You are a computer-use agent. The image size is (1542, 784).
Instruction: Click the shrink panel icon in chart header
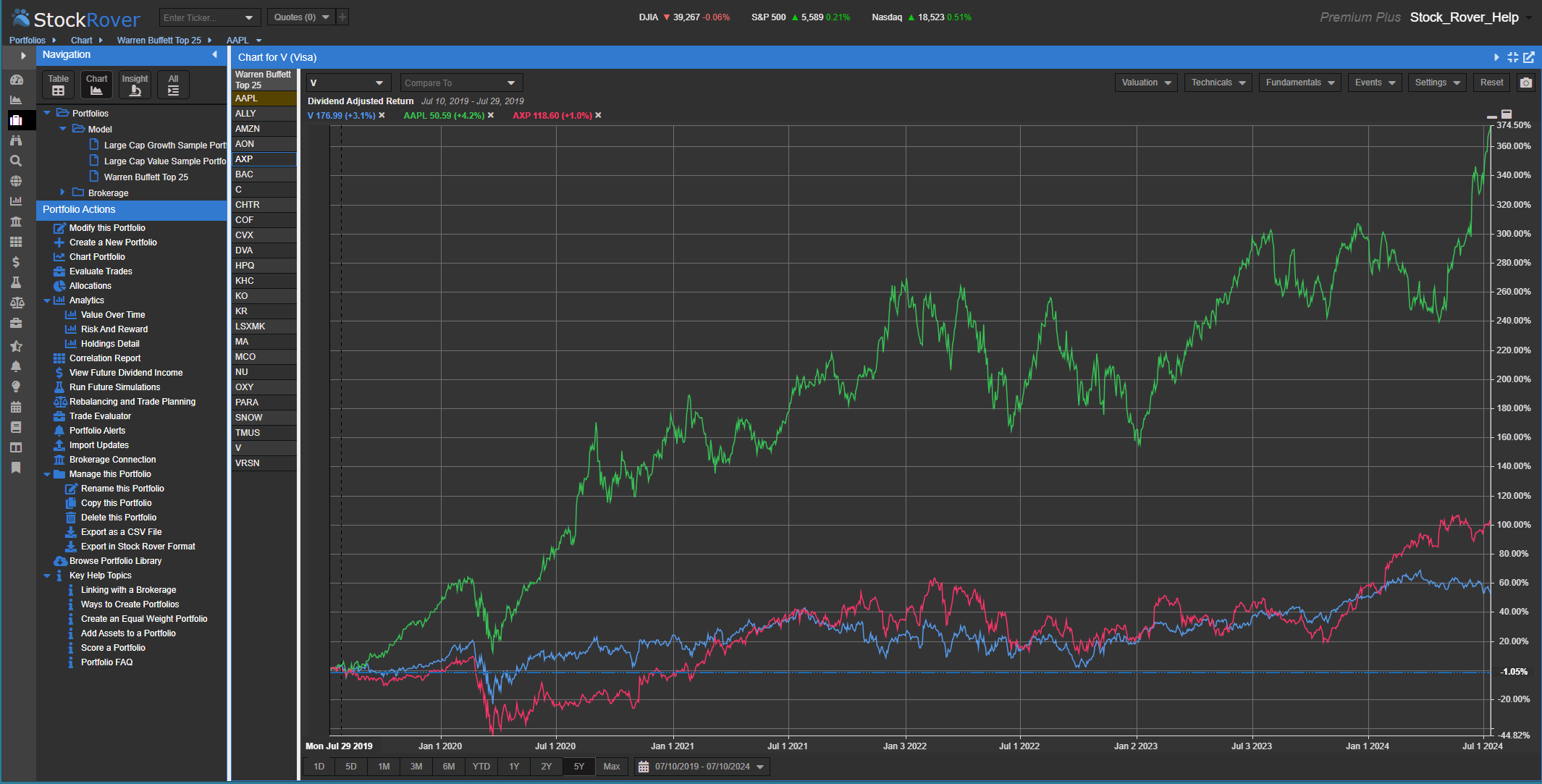(1513, 57)
